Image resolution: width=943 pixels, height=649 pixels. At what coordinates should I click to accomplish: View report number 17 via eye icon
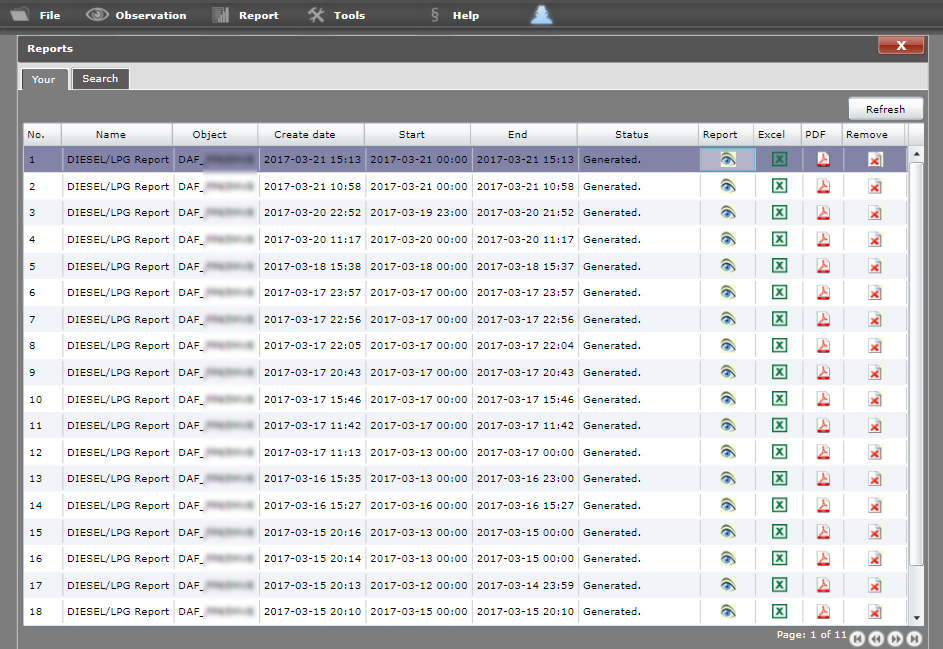coord(727,585)
